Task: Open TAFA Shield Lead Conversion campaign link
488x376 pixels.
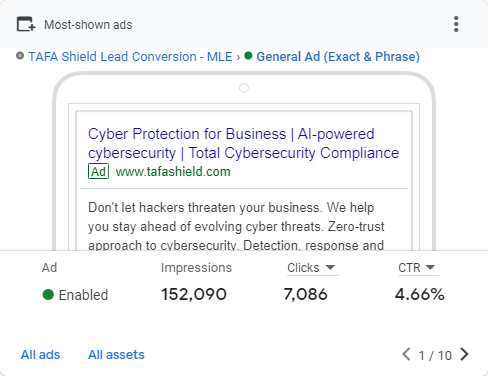Action: pyautogui.click(x=130, y=57)
